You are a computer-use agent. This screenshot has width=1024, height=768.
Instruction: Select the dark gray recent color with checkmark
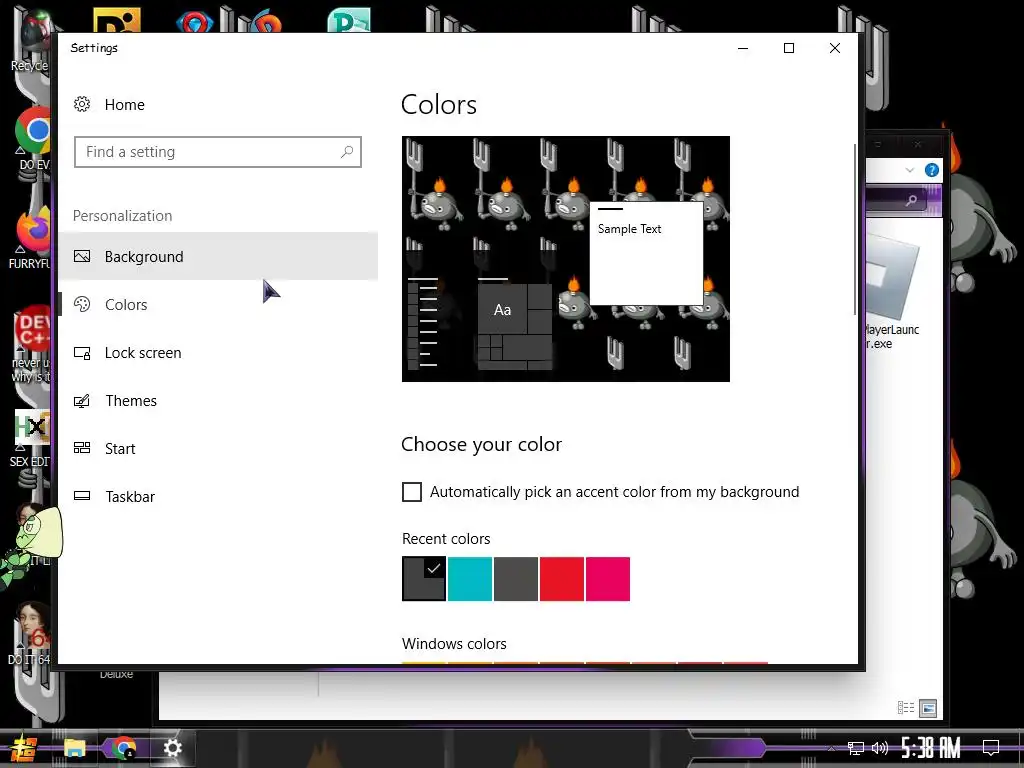pos(424,579)
